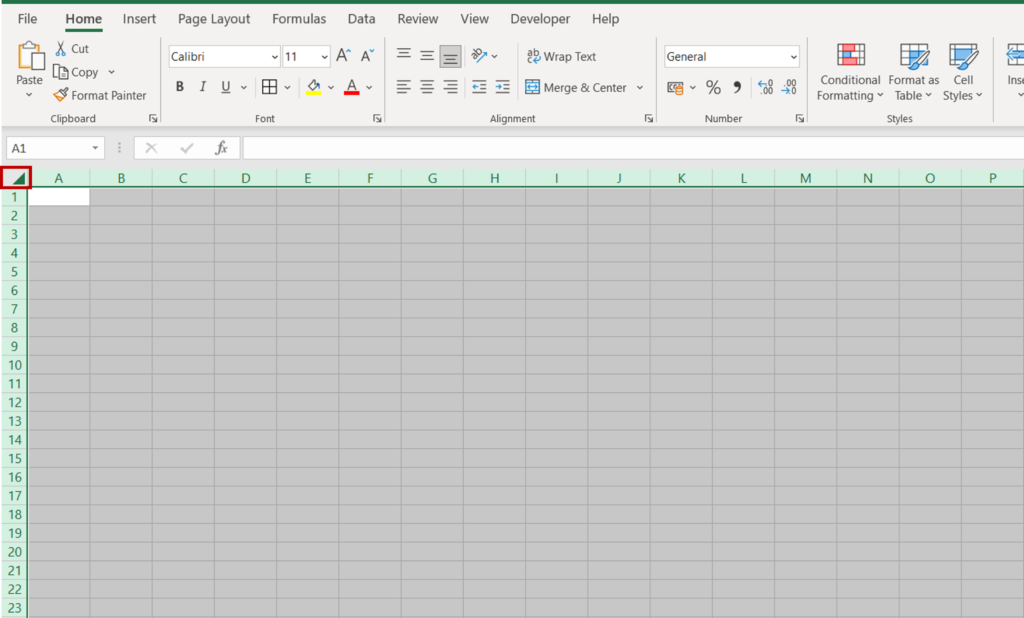1024x618 pixels.
Task: Toggle Italic formatting
Action: [202, 87]
